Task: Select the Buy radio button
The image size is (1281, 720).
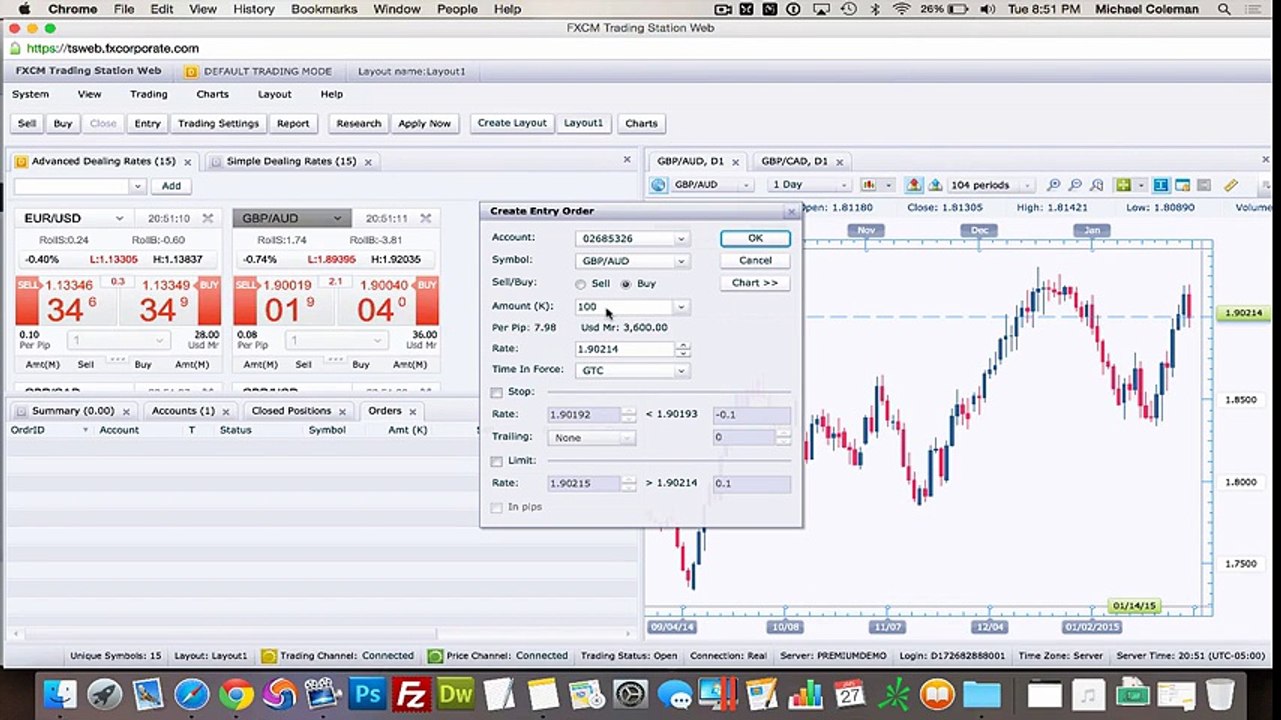Action: click(x=627, y=284)
